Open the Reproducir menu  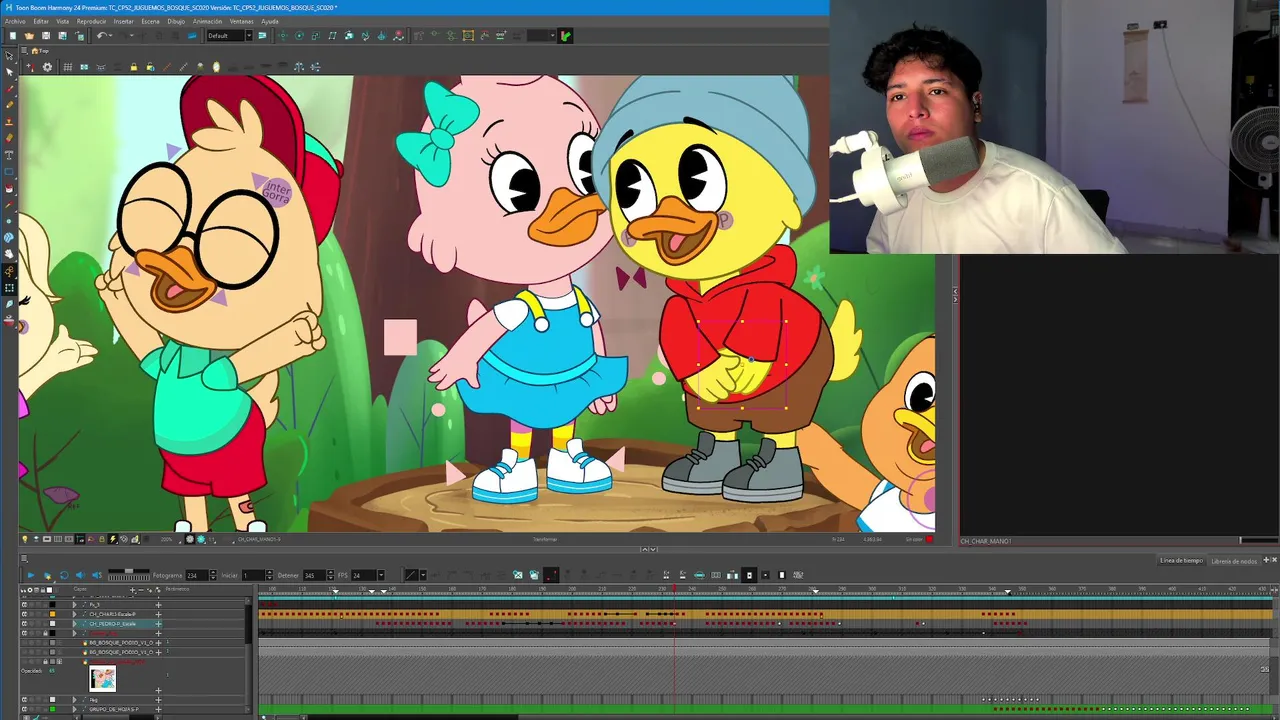tap(92, 21)
